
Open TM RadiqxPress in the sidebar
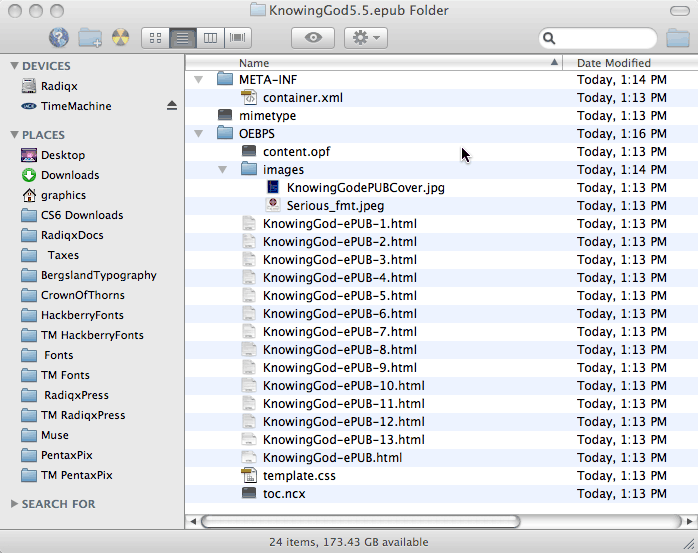pos(73,415)
